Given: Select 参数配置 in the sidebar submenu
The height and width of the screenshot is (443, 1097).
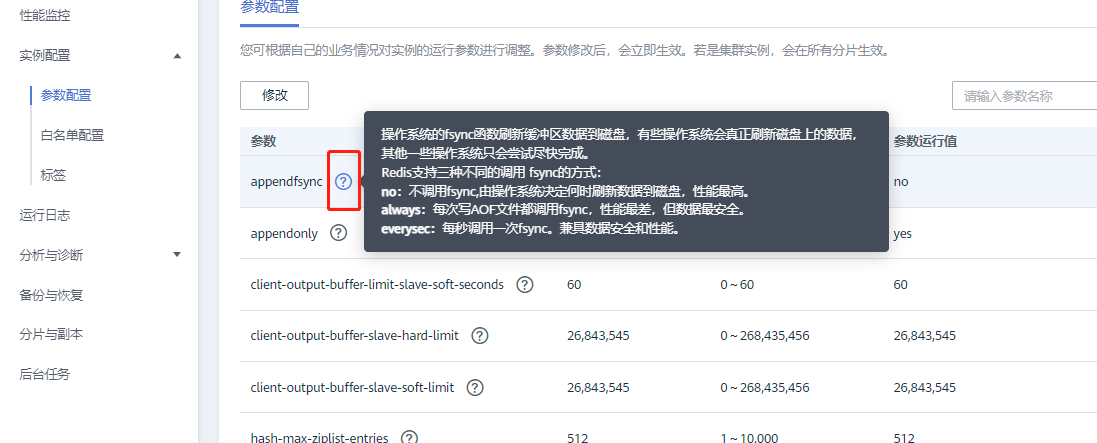Looking at the screenshot, I should (x=66, y=95).
